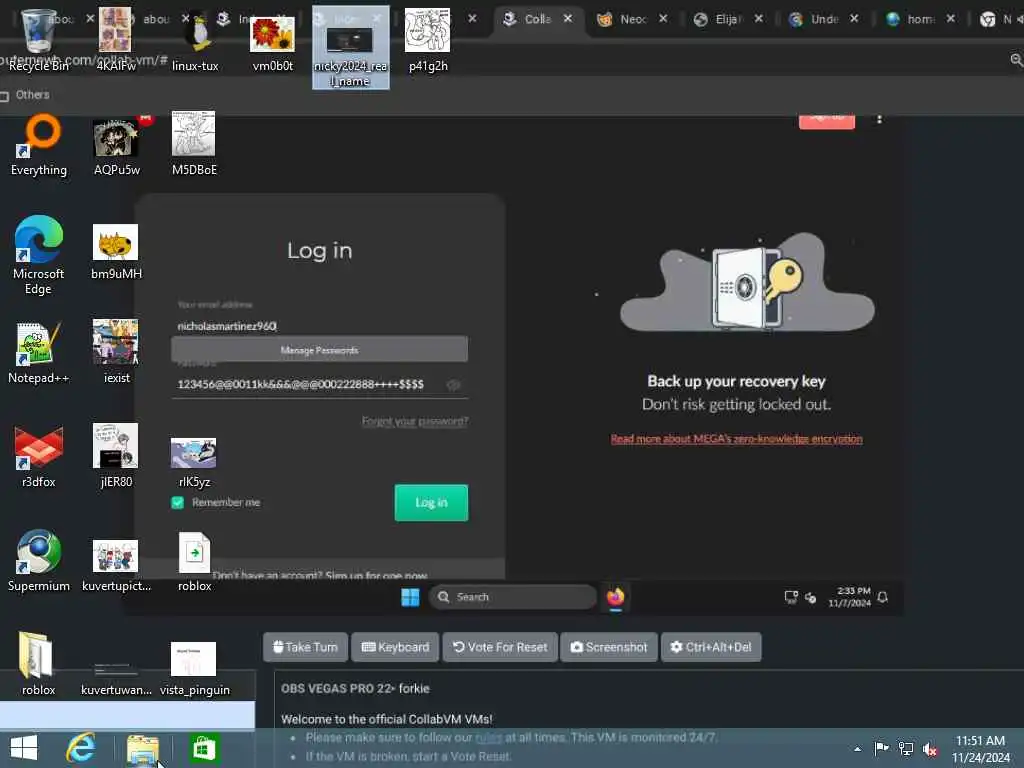
Task: Click the red sign up button in MEGA header
Action: (827, 120)
